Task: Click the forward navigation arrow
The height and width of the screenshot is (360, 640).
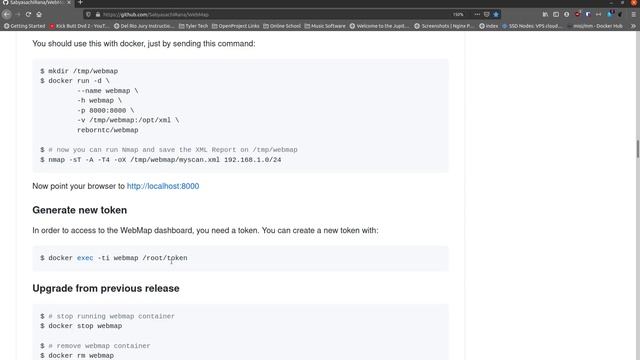Action: point(18,14)
